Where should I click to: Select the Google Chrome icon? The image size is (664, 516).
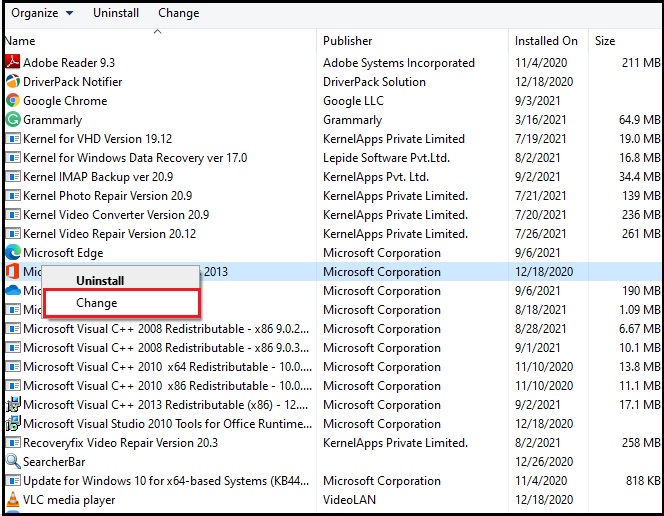tap(13, 101)
